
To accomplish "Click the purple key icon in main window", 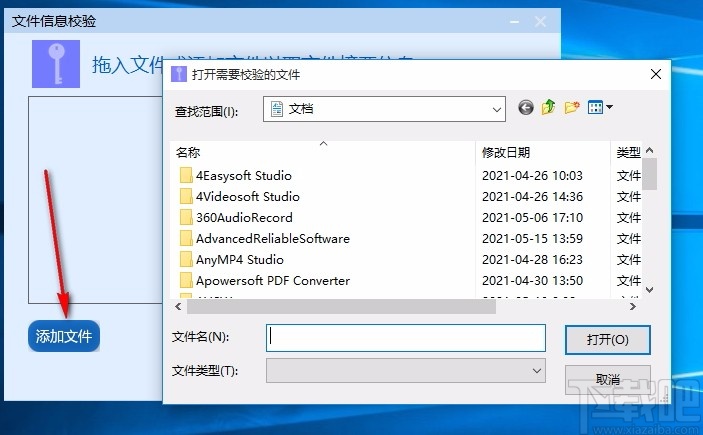I will pyautogui.click(x=56, y=64).
